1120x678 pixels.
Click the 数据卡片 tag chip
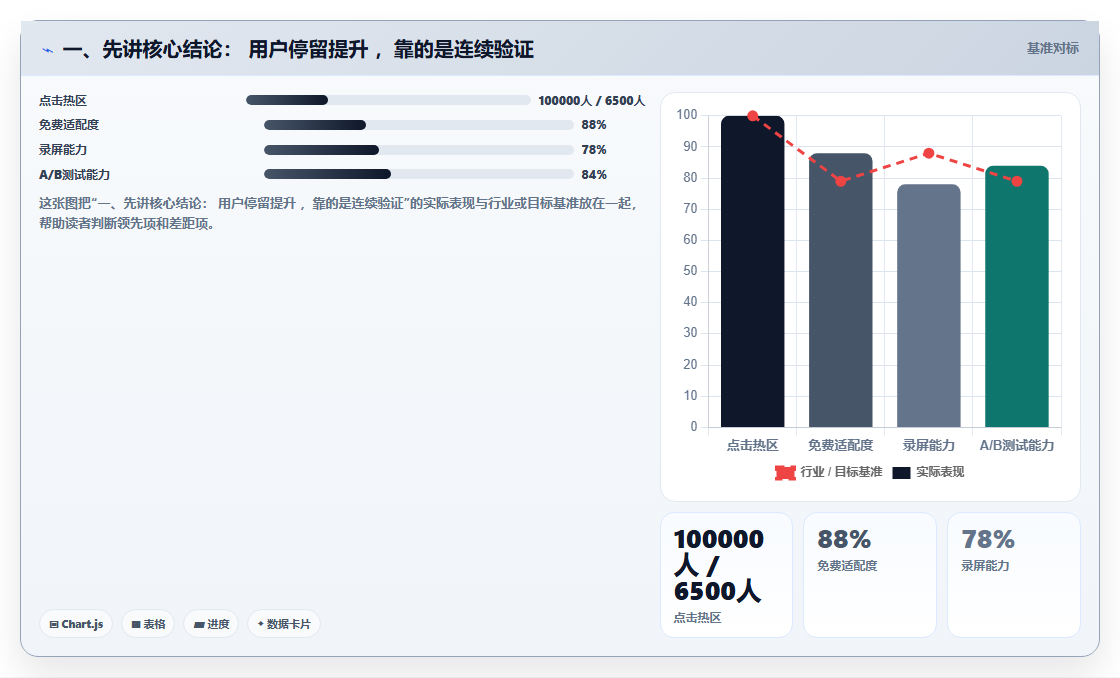click(x=284, y=624)
